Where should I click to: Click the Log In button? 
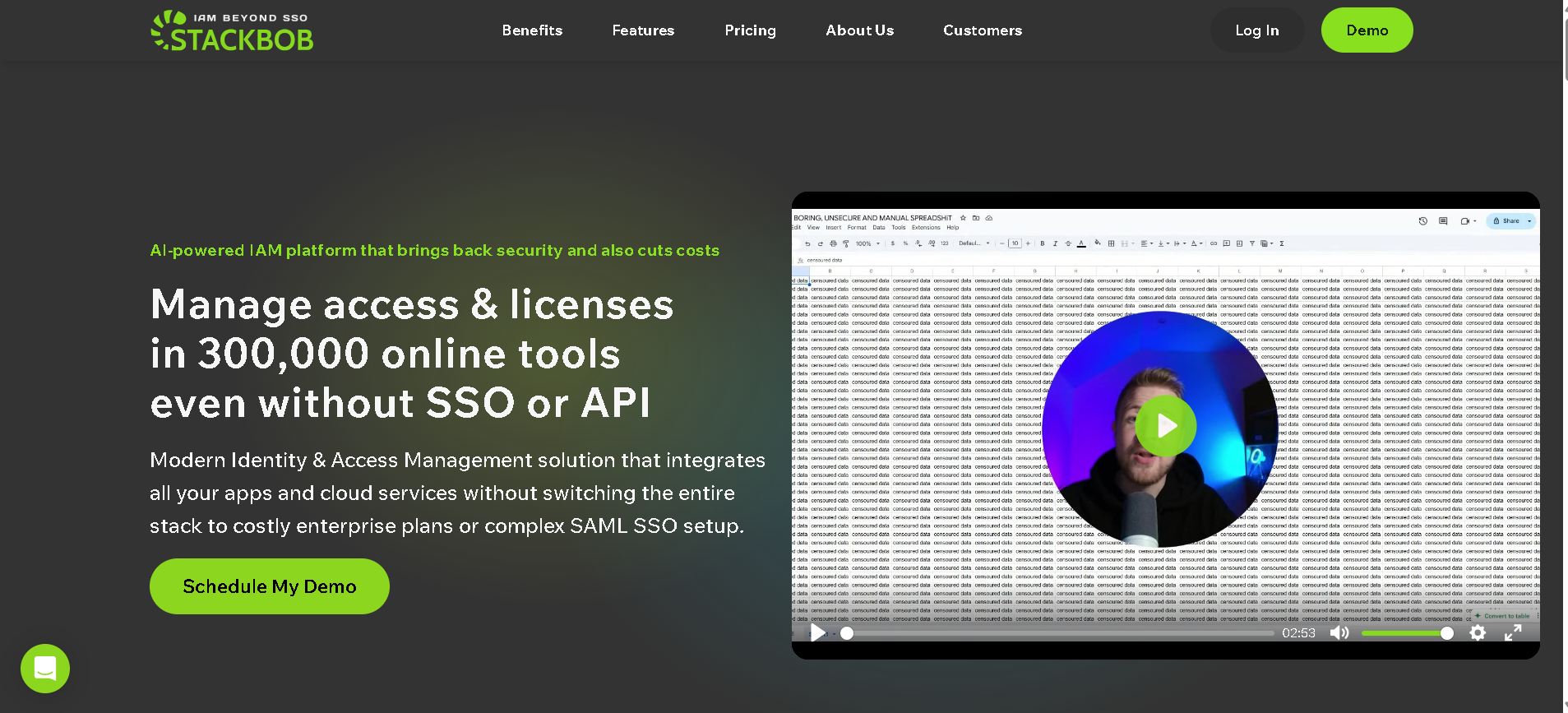pyautogui.click(x=1256, y=30)
